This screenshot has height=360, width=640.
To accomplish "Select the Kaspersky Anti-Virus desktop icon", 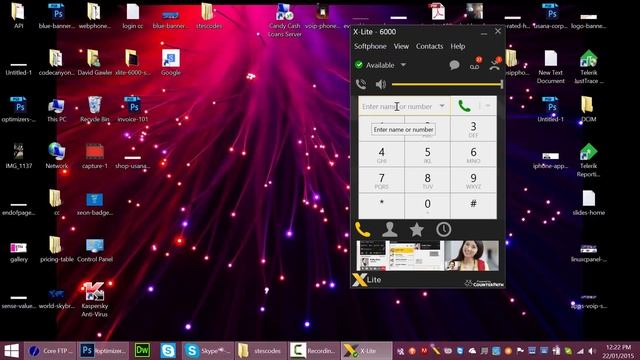I will coord(95,300).
